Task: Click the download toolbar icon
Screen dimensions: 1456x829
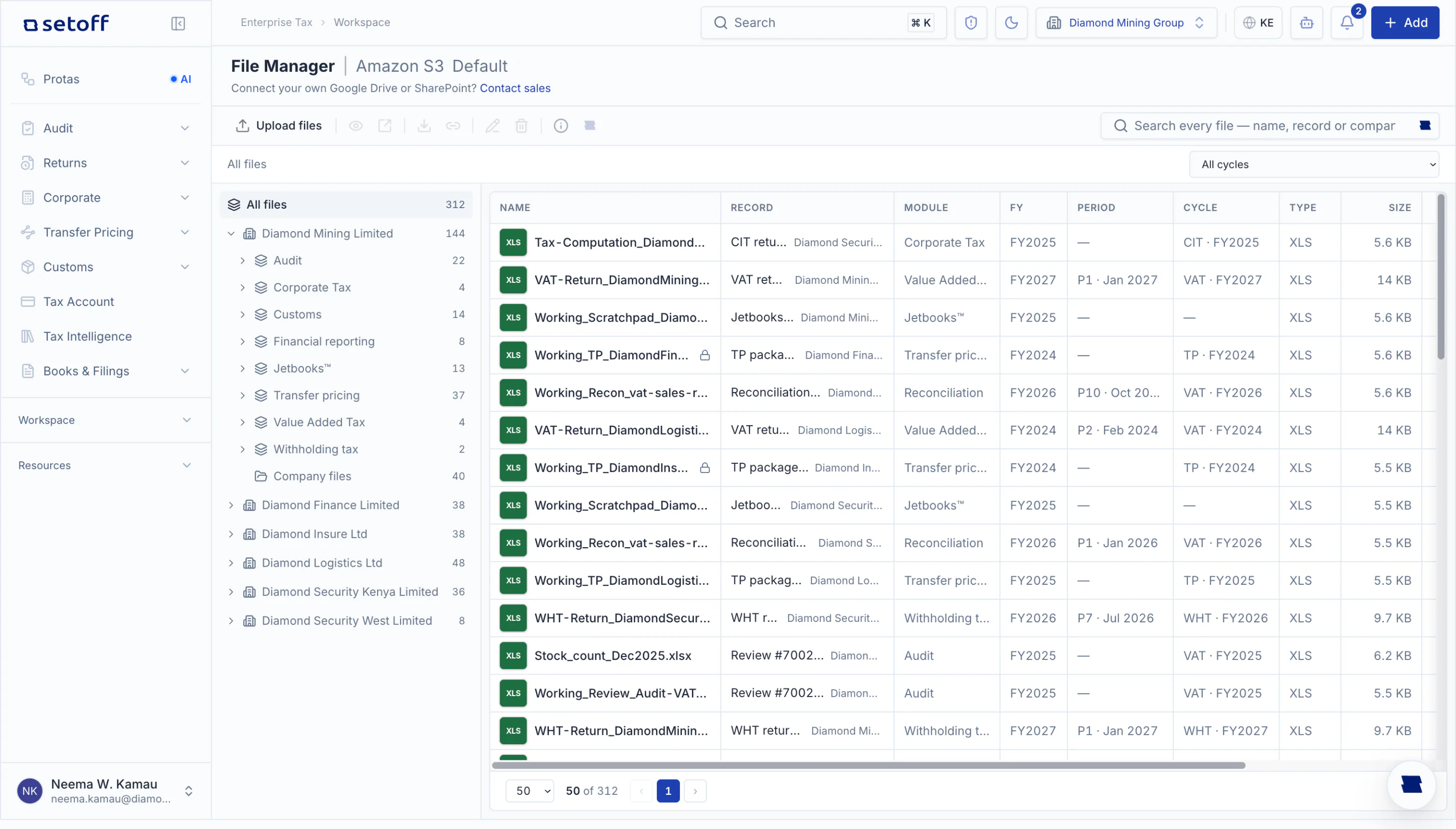Action: pyautogui.click(x=424, y=126)
